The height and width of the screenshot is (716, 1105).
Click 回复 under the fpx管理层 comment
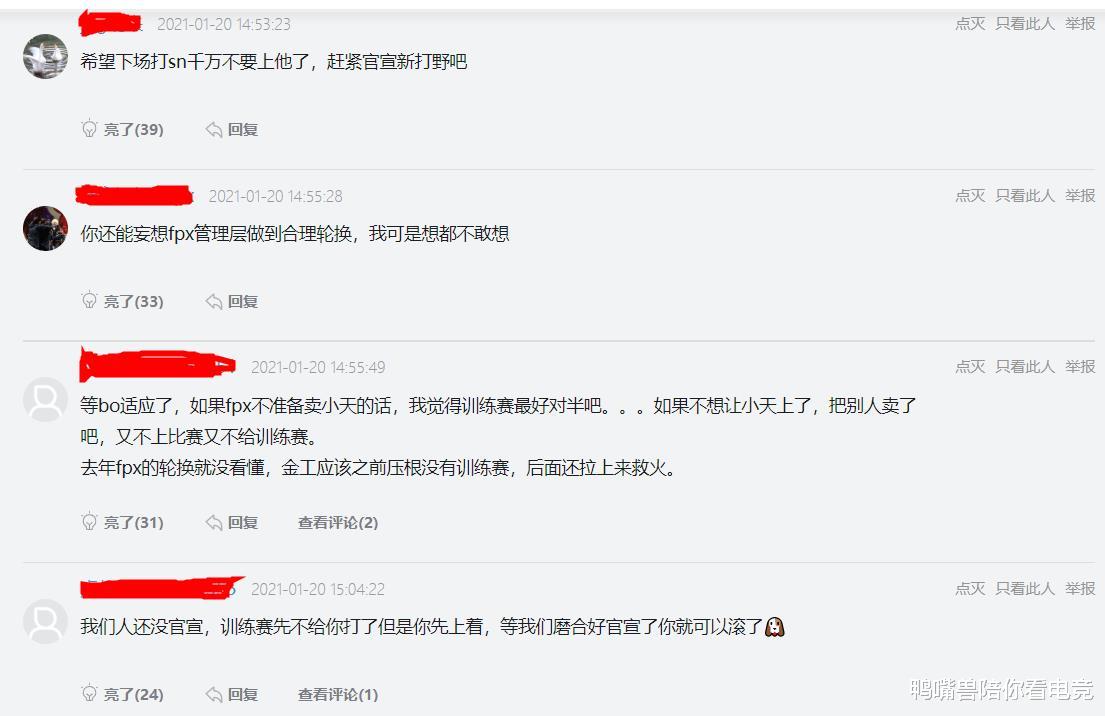[232, 302]
